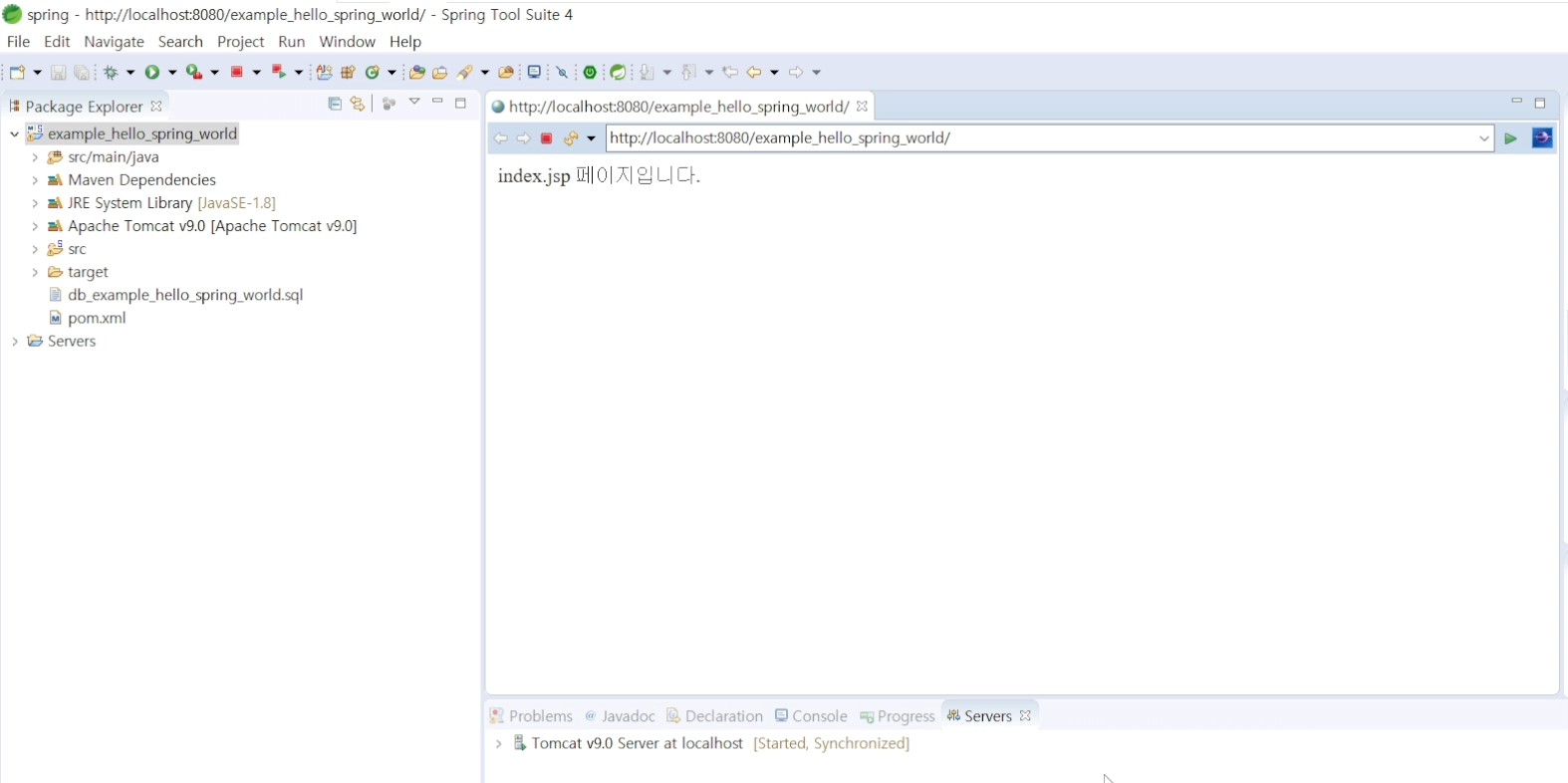
Task: Click the Save All toolbar icon
Action: [82, 73]
